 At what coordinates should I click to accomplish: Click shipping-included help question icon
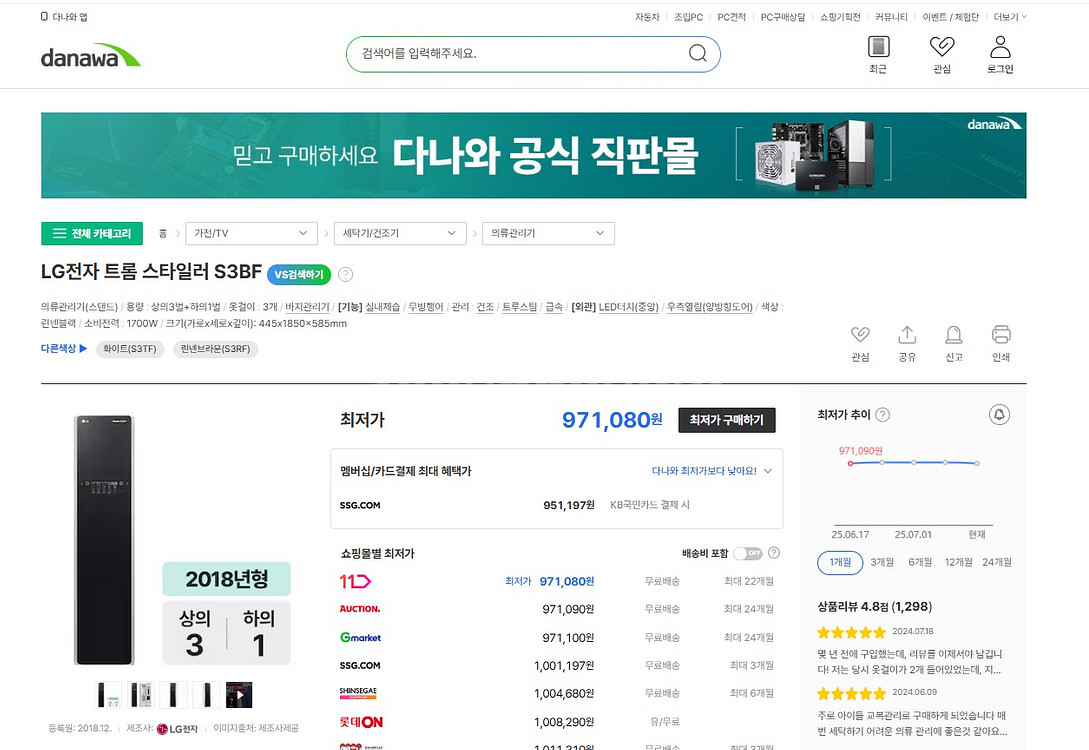click(774, 553)
